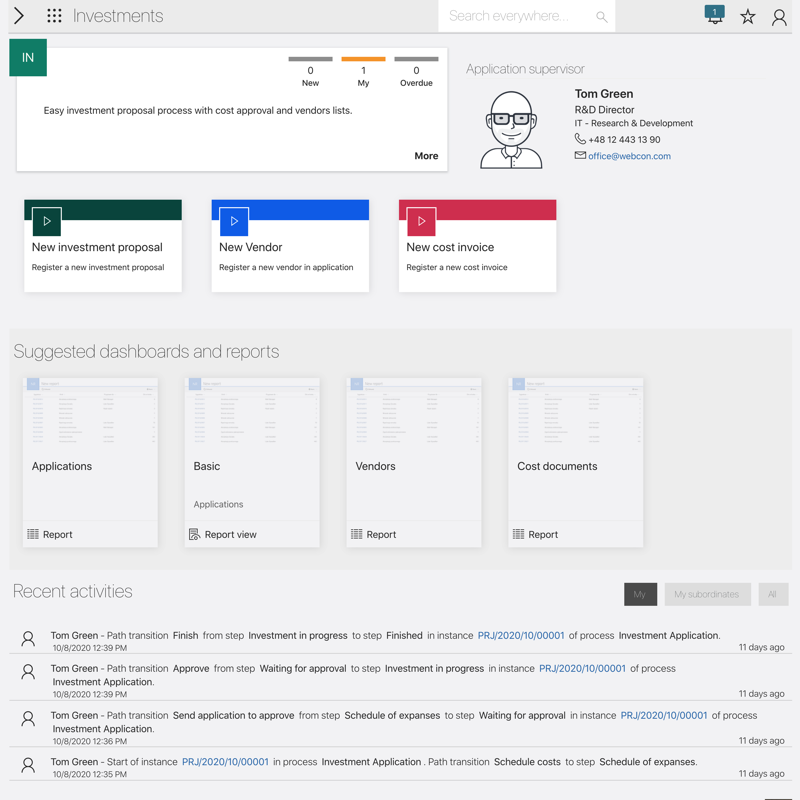The height and width of the screenshot is (800, 800).
Task: Start New Vendor play icon
Action: [234, 221]
